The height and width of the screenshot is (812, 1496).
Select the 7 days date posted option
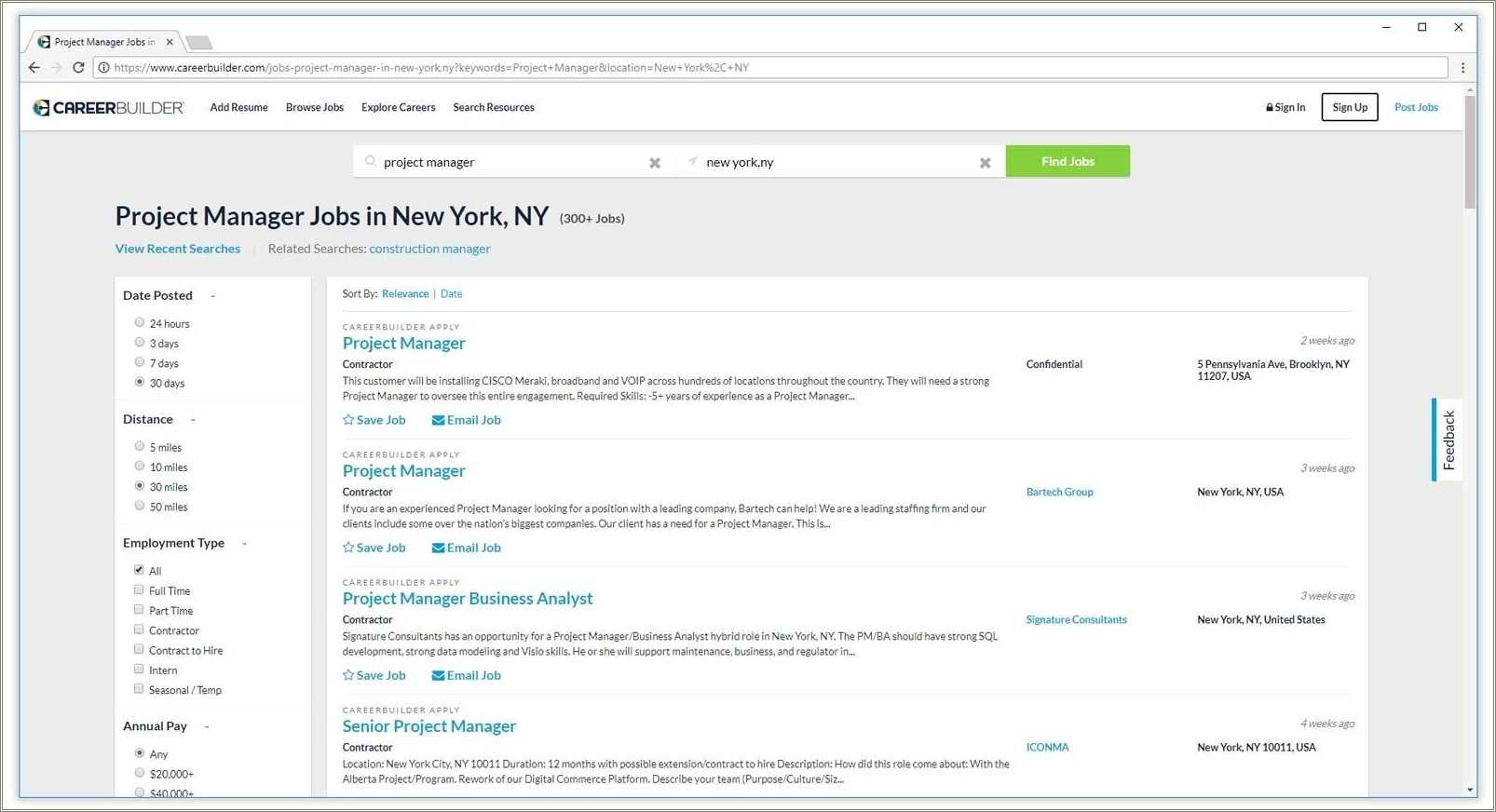[x=140, y=361]
